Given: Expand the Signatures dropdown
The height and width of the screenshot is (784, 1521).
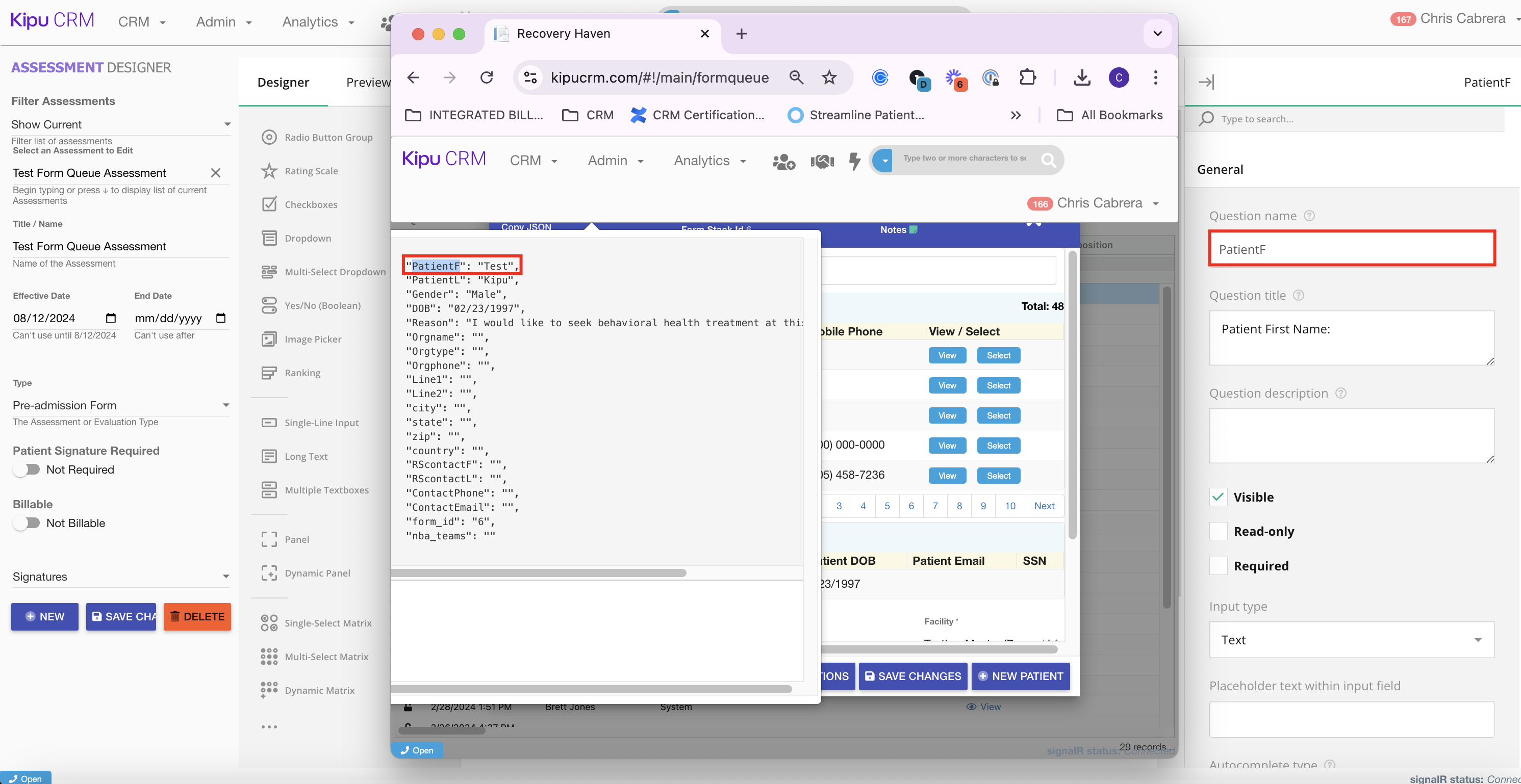Looking at the screenshot, I should click(x=120, y=577).
